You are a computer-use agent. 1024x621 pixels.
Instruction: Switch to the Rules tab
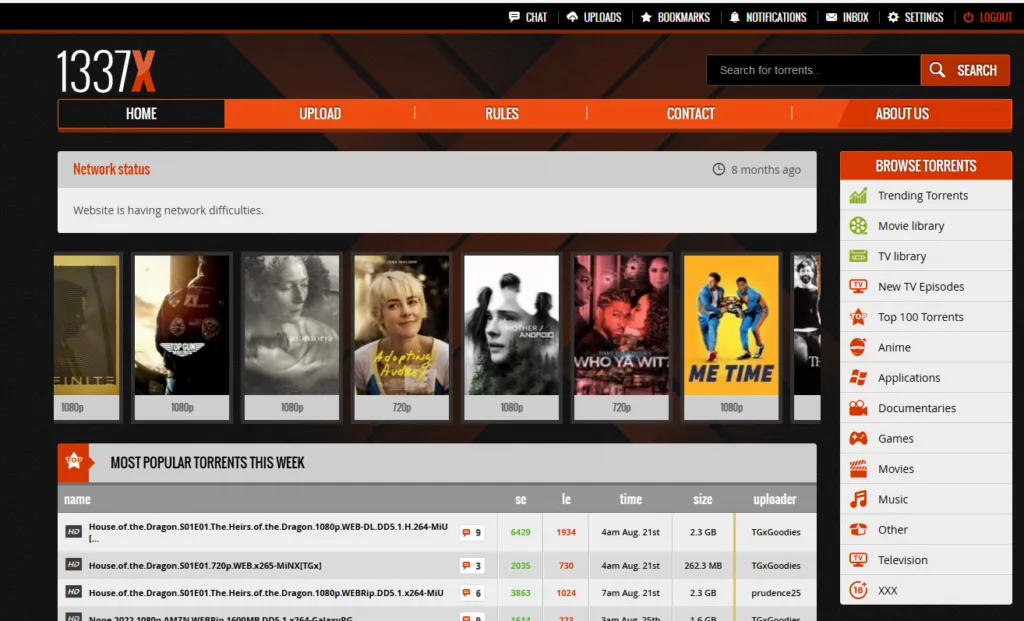(x=501, y=113)
